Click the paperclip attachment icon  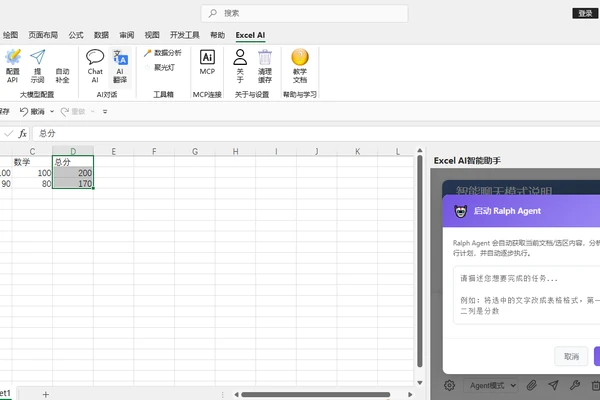click(x=532, y=385)
